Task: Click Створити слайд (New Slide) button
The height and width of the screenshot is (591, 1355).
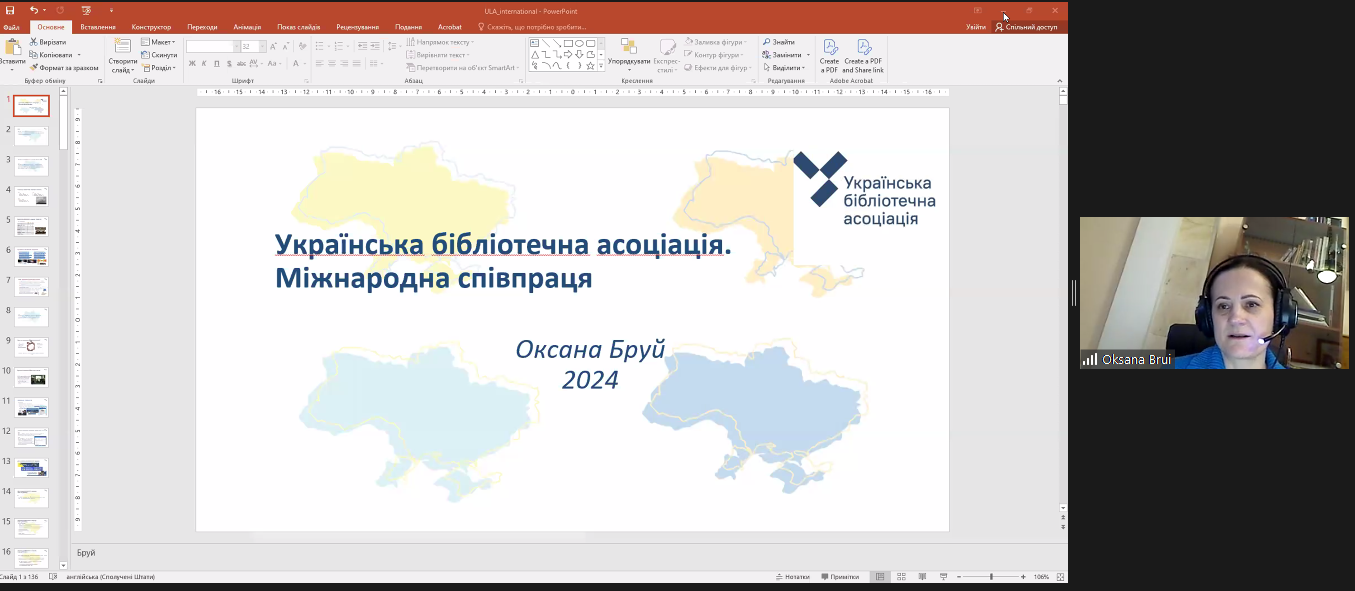Action: 125,55
